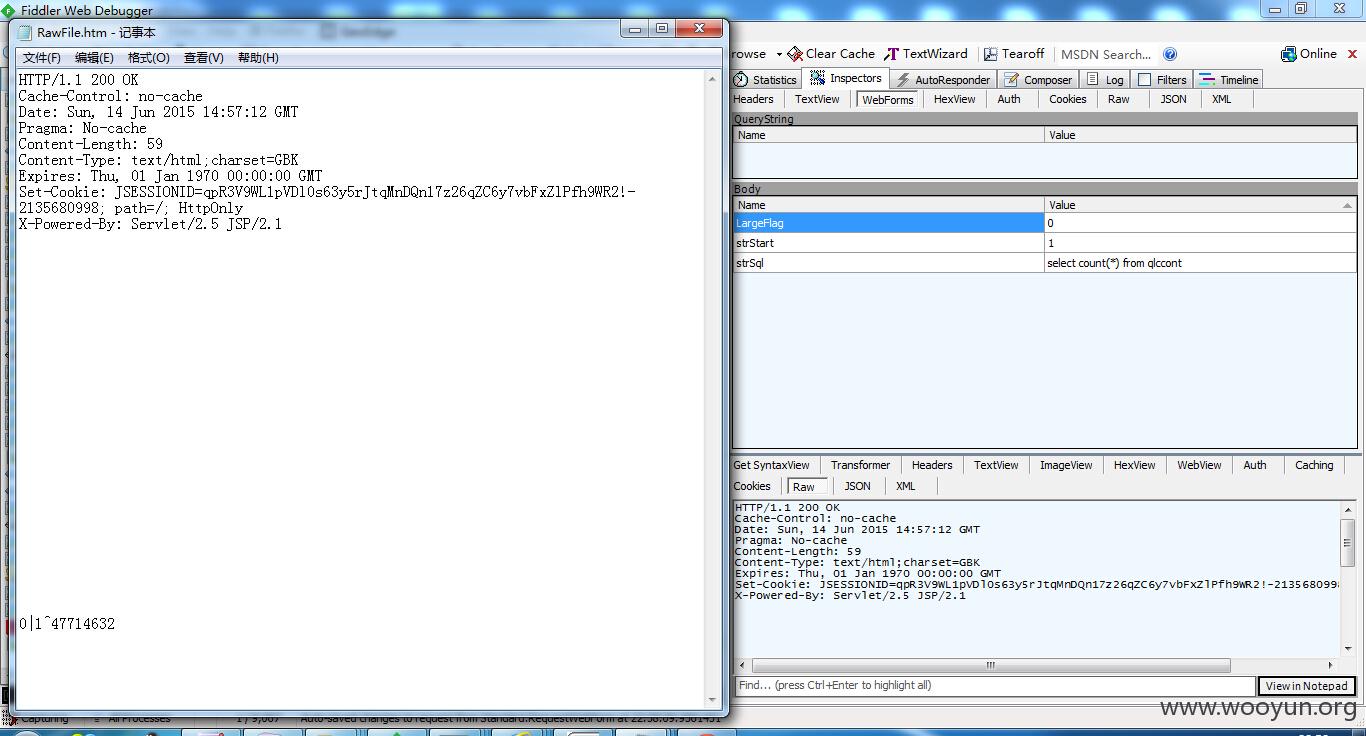Open the response ImageView tab
This screenshot has height=736, width=1366.
[1066, 465]
